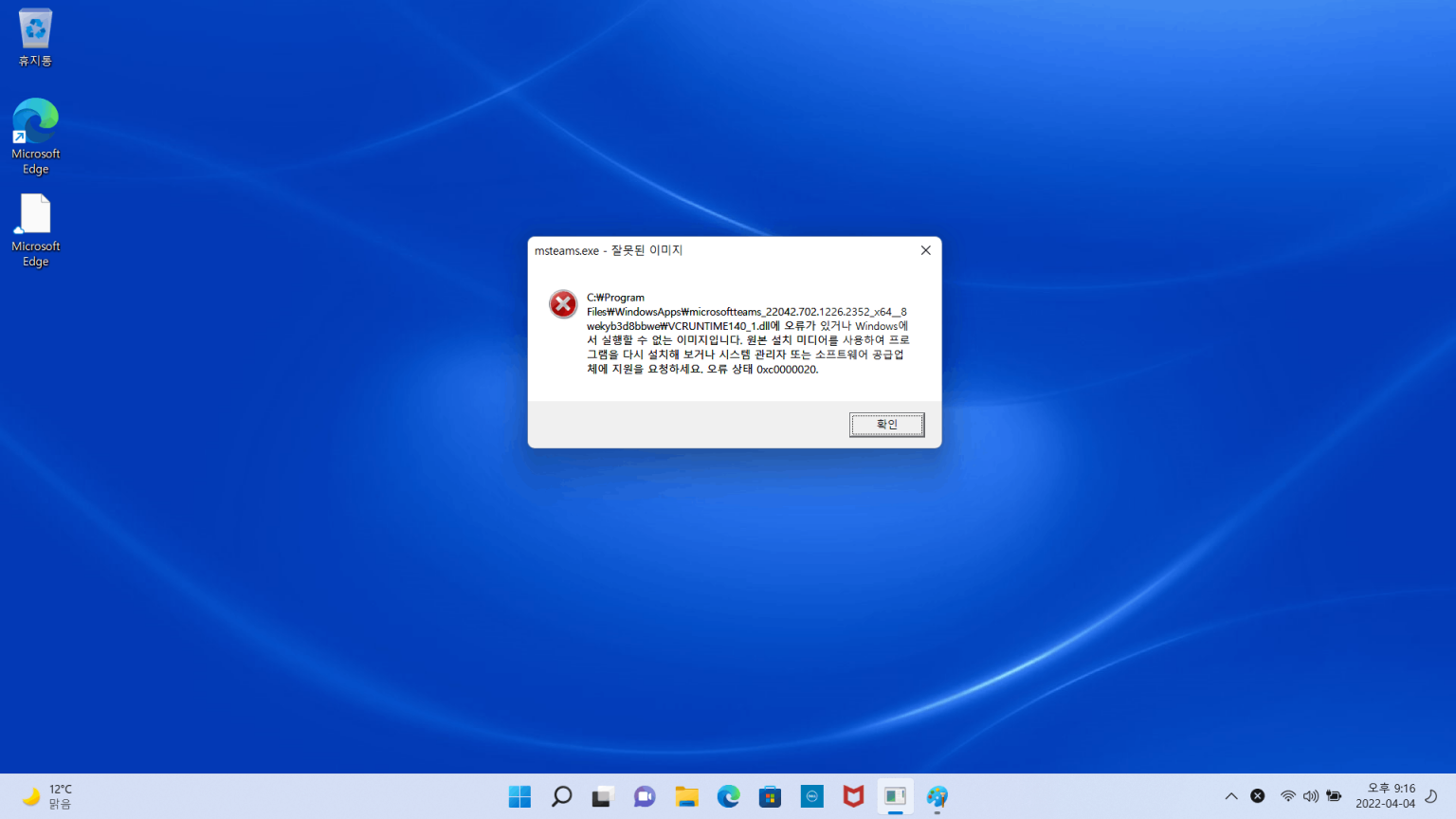
Task: Open the clock and date flyout
Action: pyautogui.click(x=1385, y=796)
